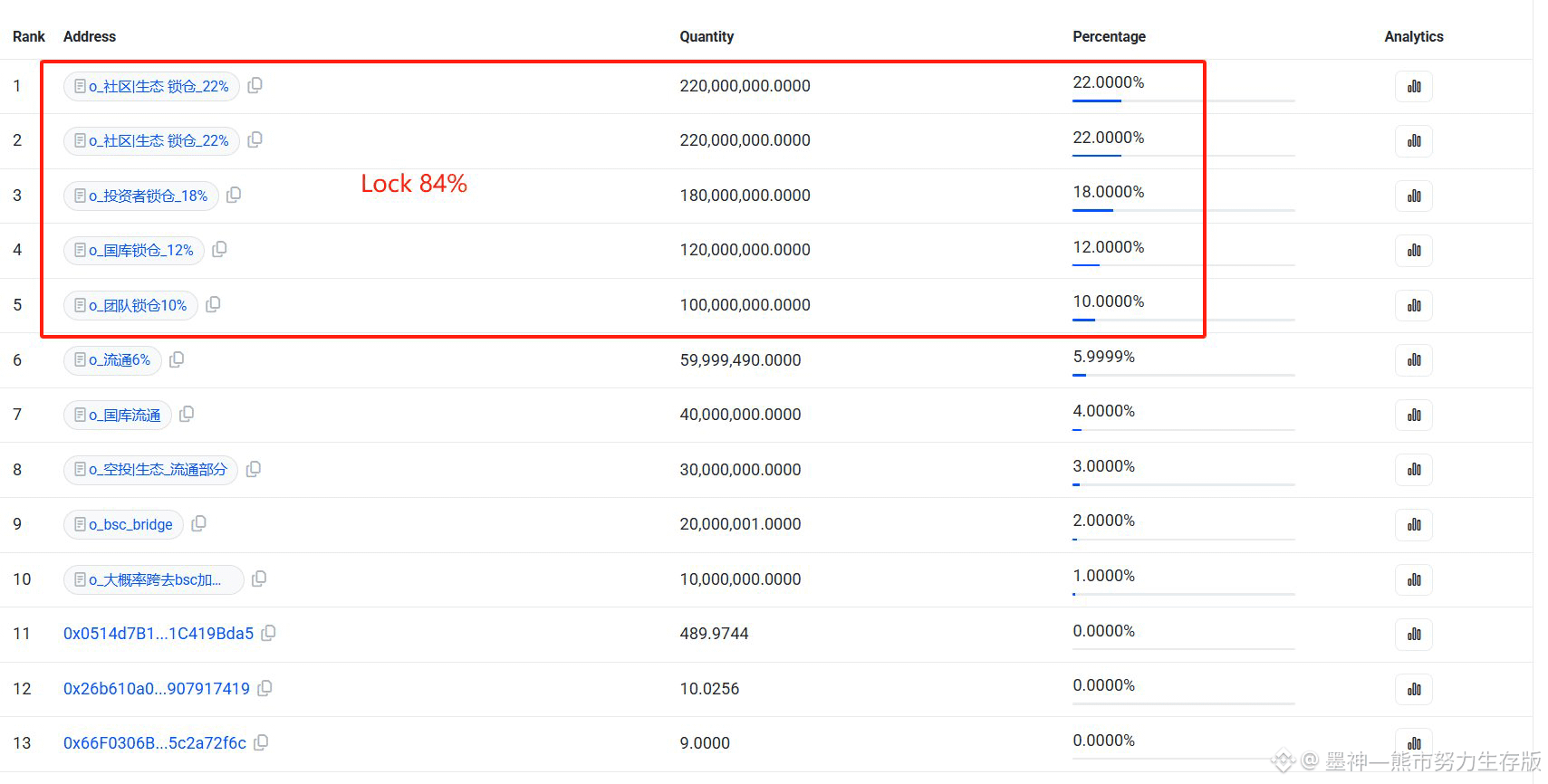Open address link 0x0514d7B1...1C419Bda5
1548x784 pixels.
(x=159, y=634)
